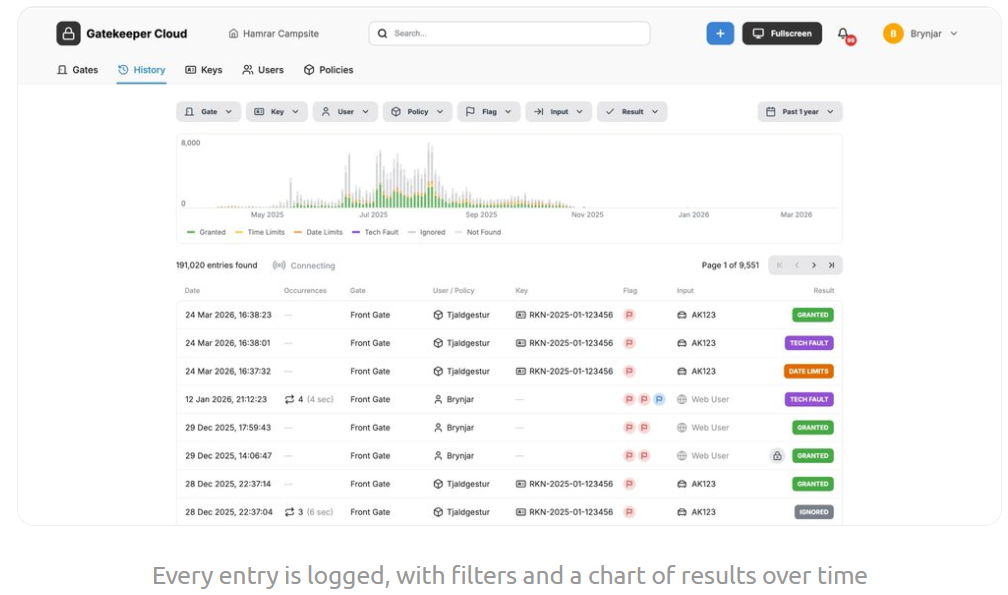Click the Hamrar Campsite site link

tap(274, 33)
